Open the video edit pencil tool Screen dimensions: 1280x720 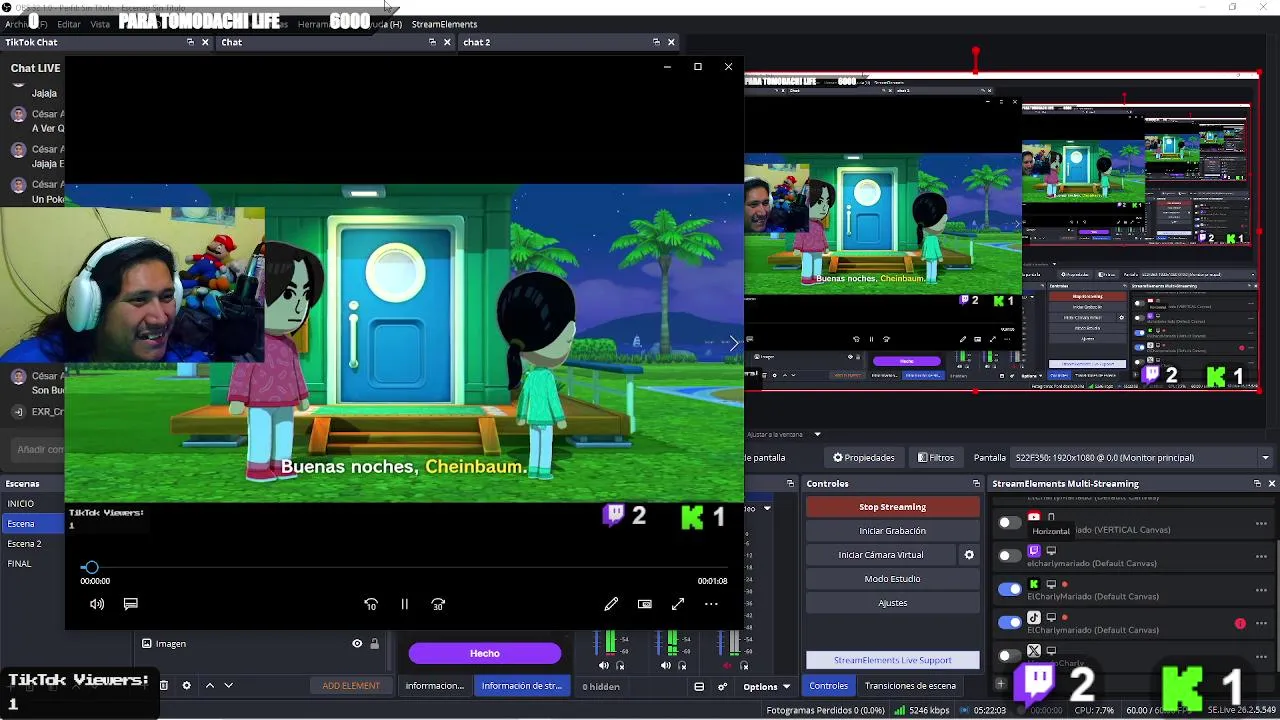click(x=611, y=604)
